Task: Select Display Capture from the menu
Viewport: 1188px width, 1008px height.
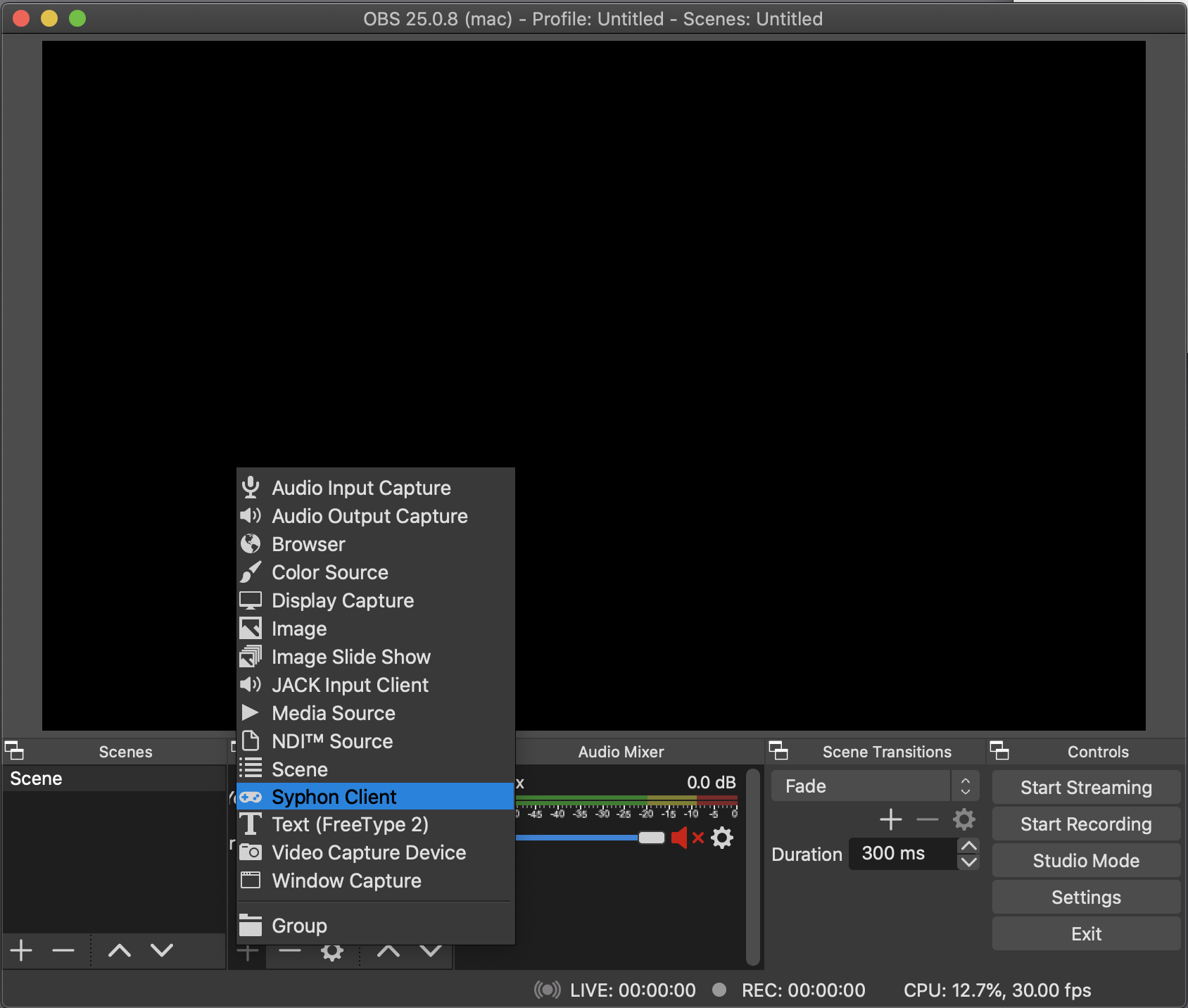Action: click(x=376, y=600)
